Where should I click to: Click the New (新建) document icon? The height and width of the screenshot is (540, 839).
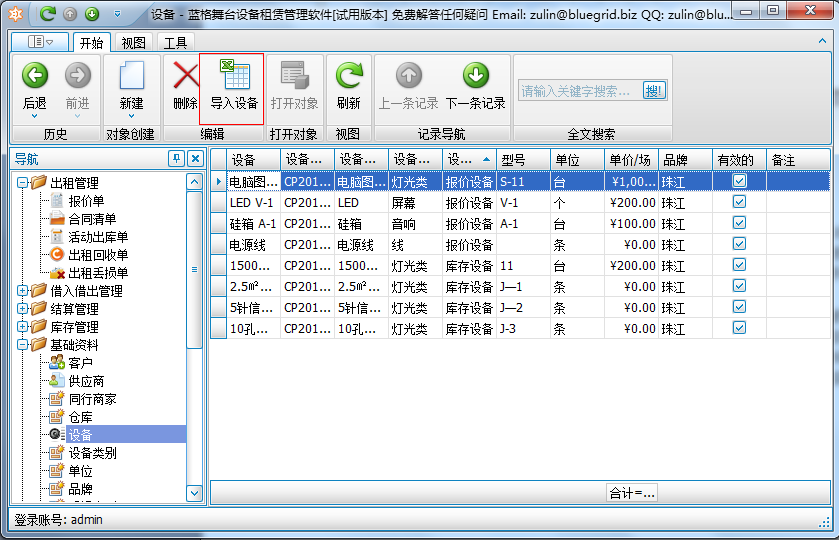[131, 76]
